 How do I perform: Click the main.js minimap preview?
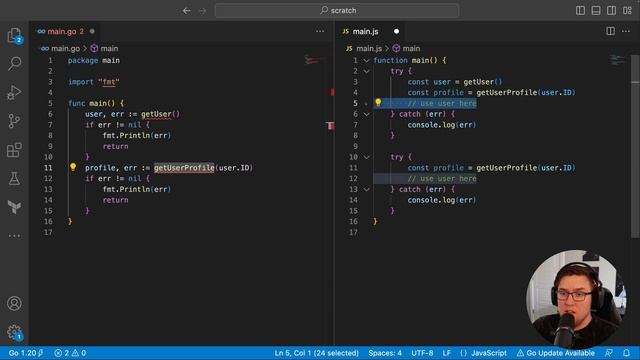[617, 60]
